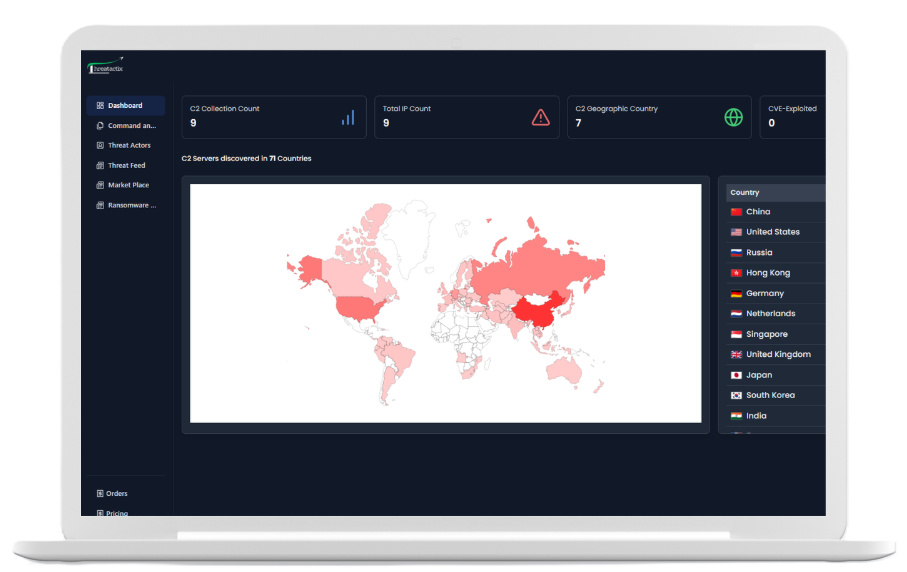
Task: Click the Russia flag icon
Action: 736,253
